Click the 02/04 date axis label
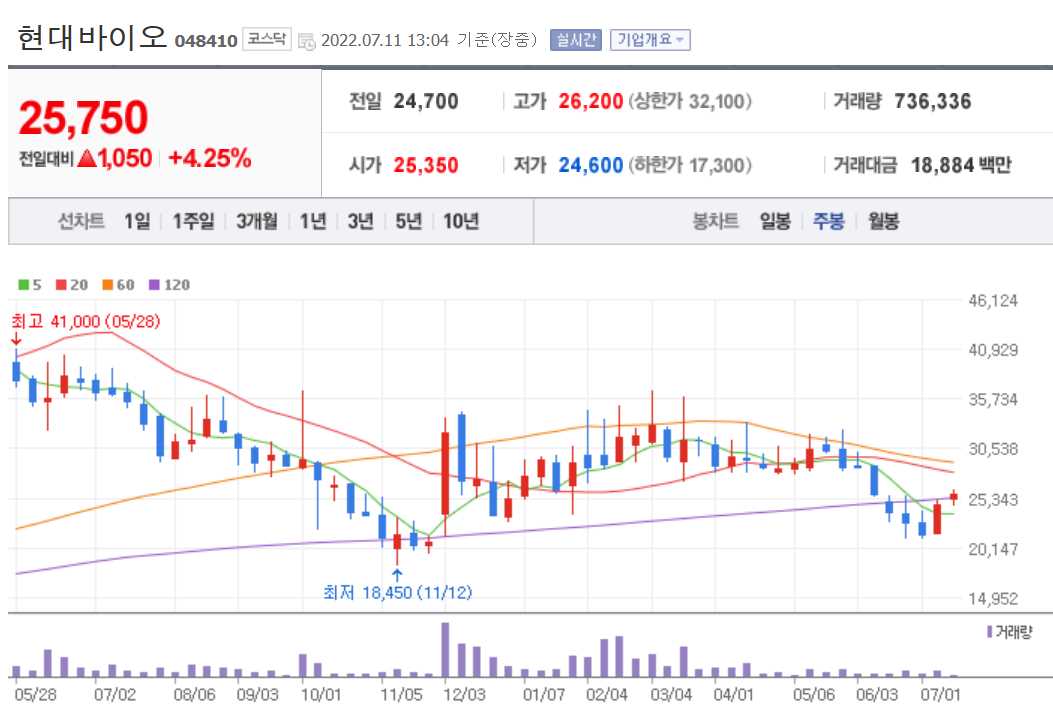Image resolution: width=1053 pixels, height=717 pixels. coord(606,694)
